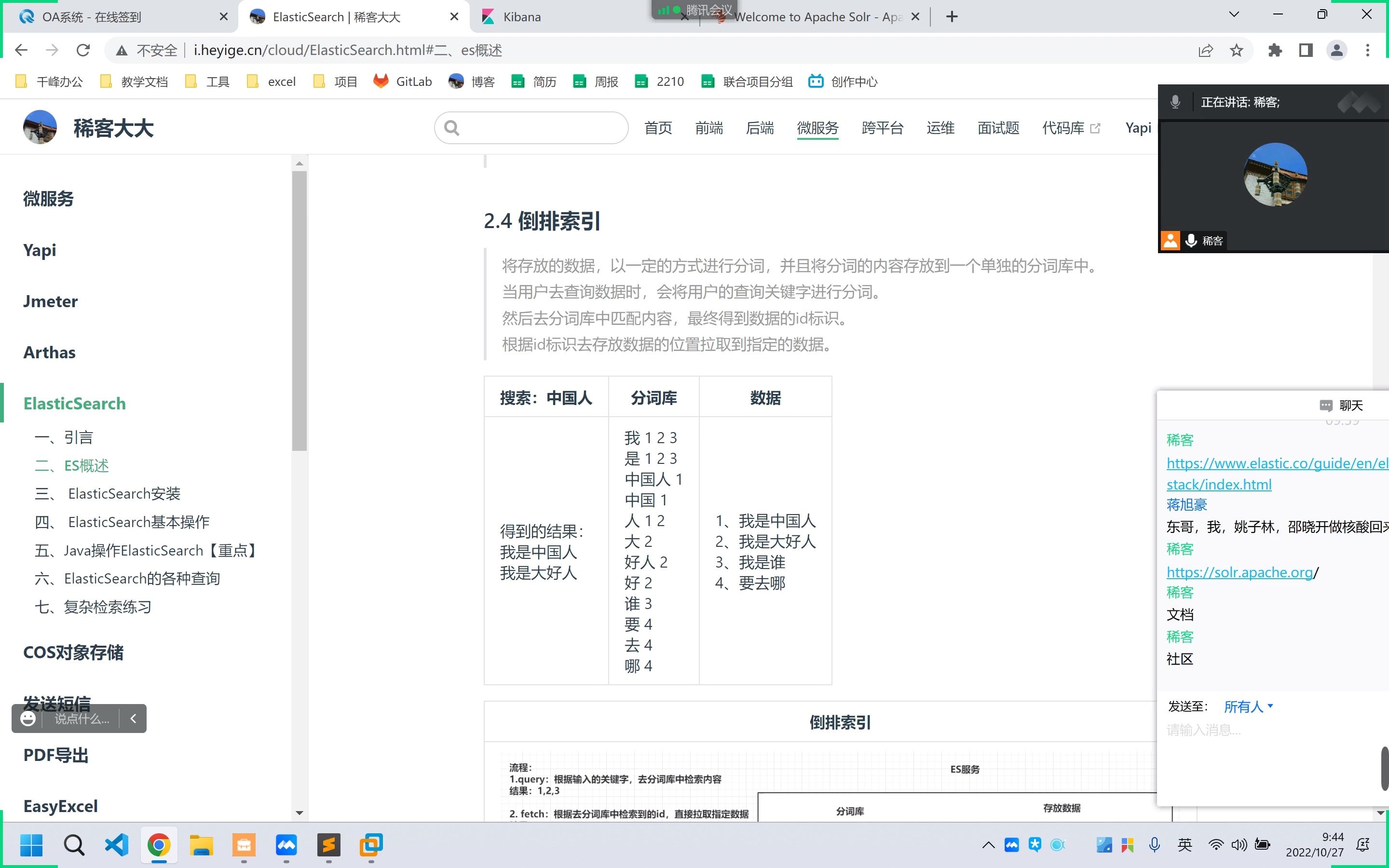The height and width of the screenshot is (868, 1389).
Task: Open Windows Start menu
Action: (31, 845)
